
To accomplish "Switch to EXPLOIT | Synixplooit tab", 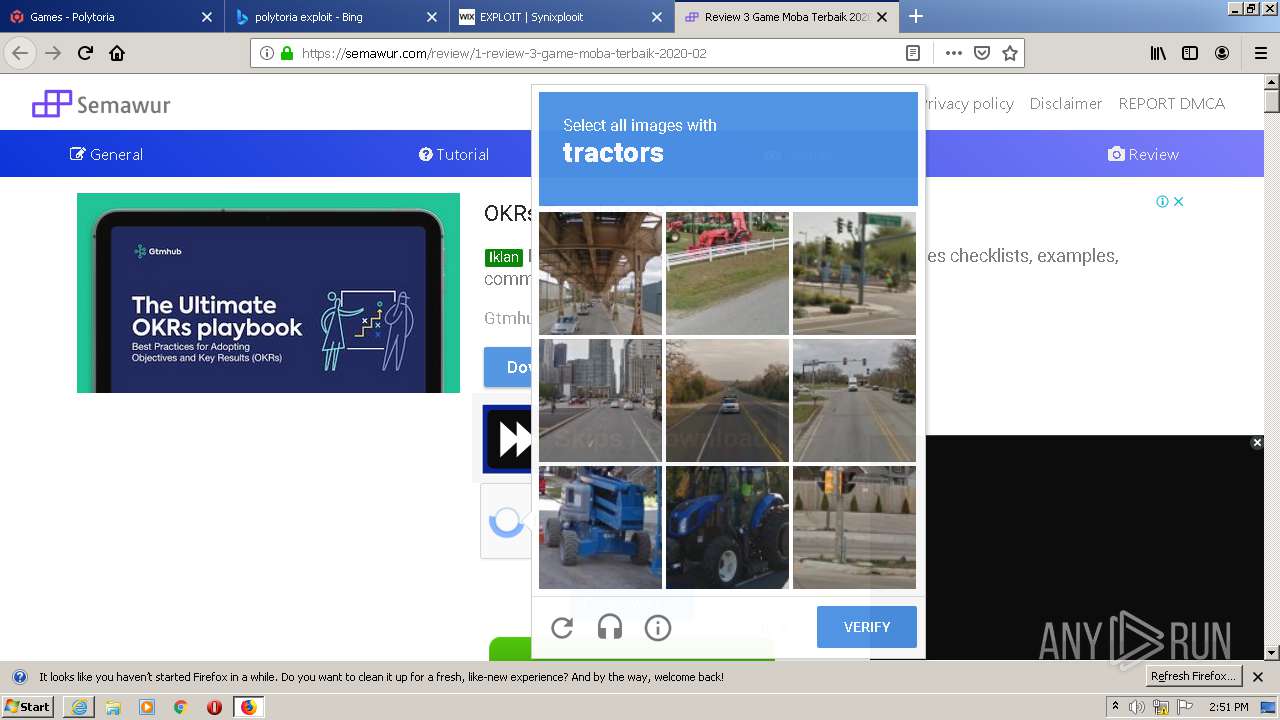I will 561,17.
